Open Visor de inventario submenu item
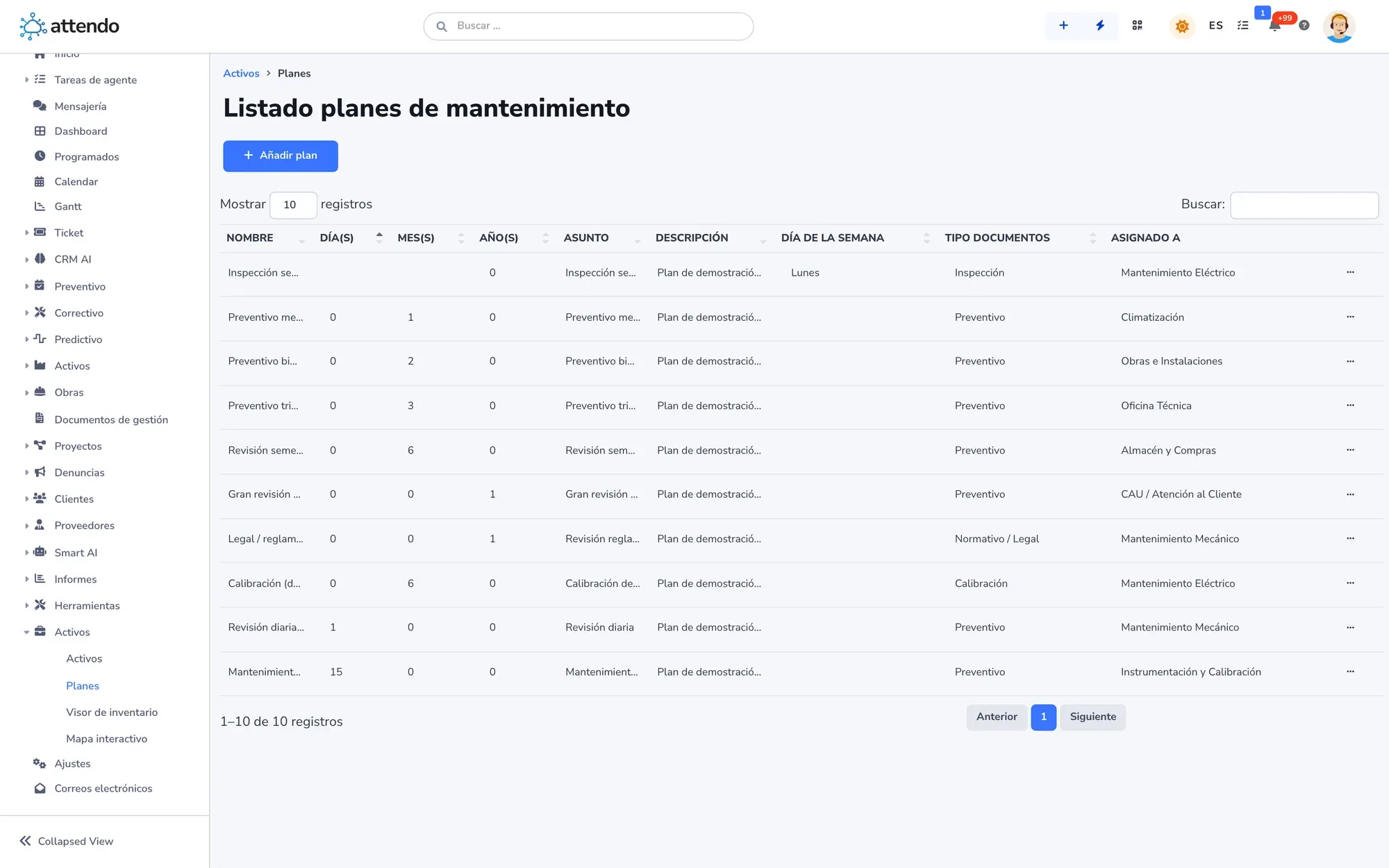1389x868 pixels. tap(112, 712)
